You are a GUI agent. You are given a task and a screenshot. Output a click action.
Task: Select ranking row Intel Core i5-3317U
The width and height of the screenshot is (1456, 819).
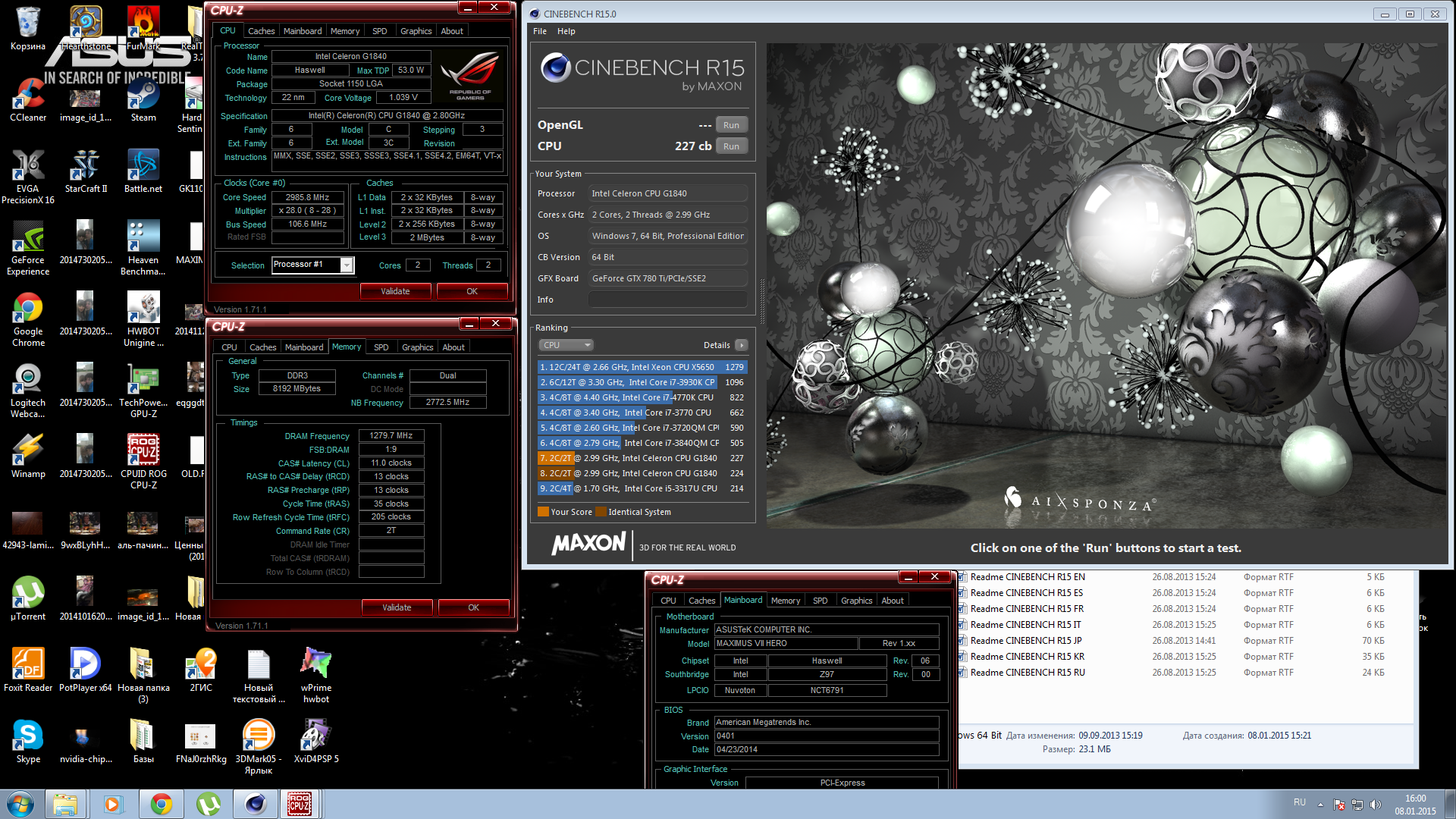pos(642,488)
